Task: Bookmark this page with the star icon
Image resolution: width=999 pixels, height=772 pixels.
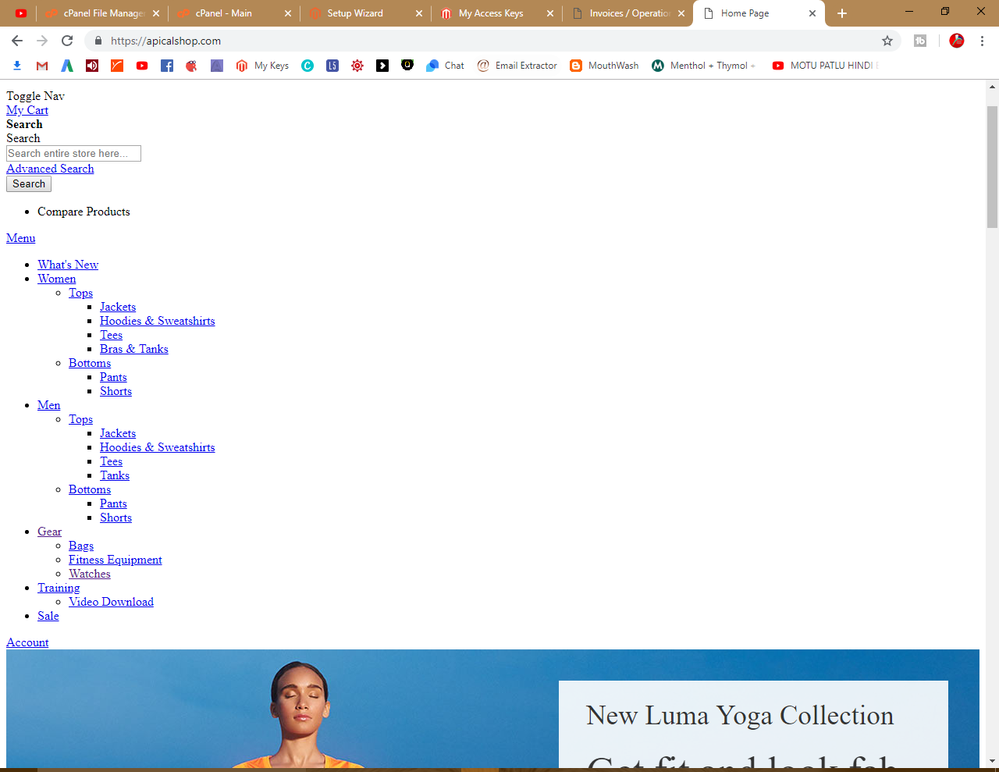Action: pos(887,41)
